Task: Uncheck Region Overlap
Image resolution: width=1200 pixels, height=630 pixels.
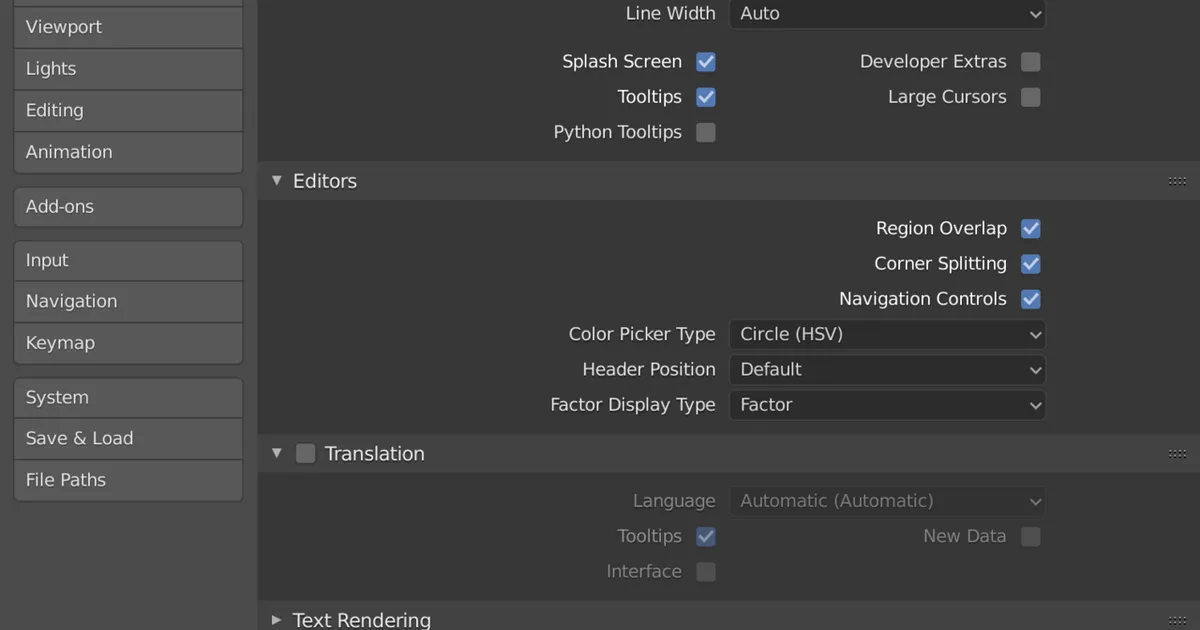Action: [1031, 229]
